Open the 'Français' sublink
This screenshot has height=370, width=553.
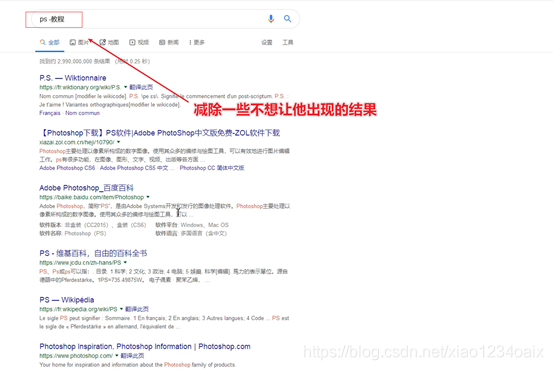click(50, 113)
